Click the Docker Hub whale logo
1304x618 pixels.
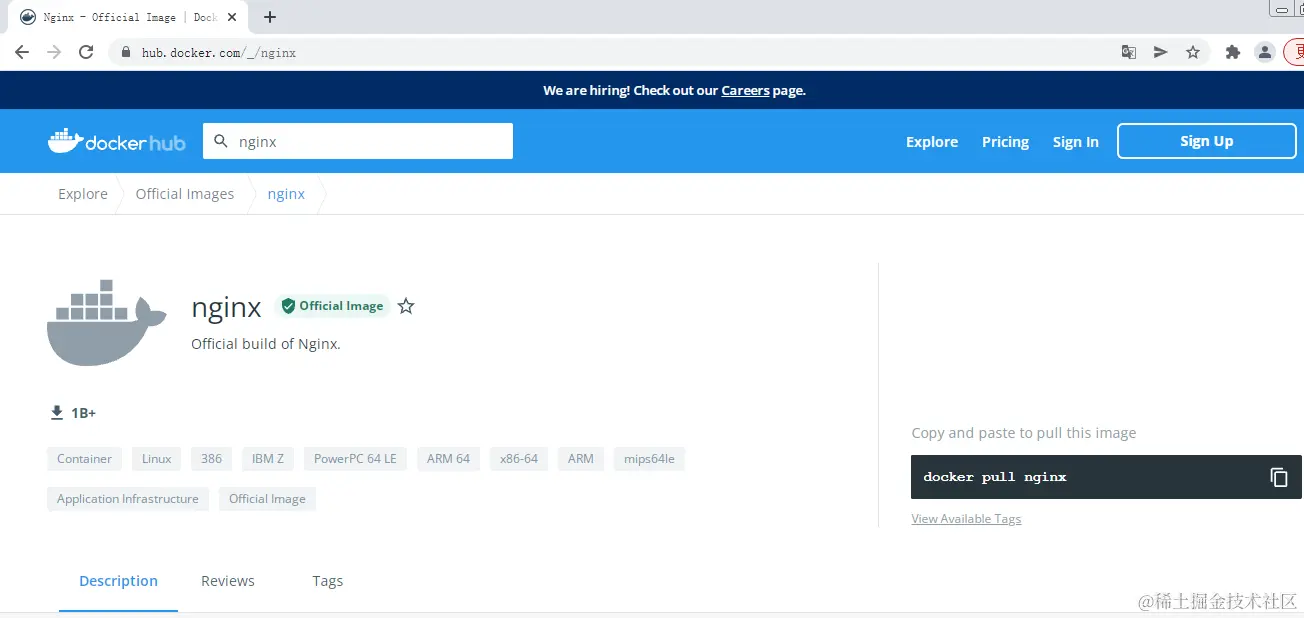point(116,141)
